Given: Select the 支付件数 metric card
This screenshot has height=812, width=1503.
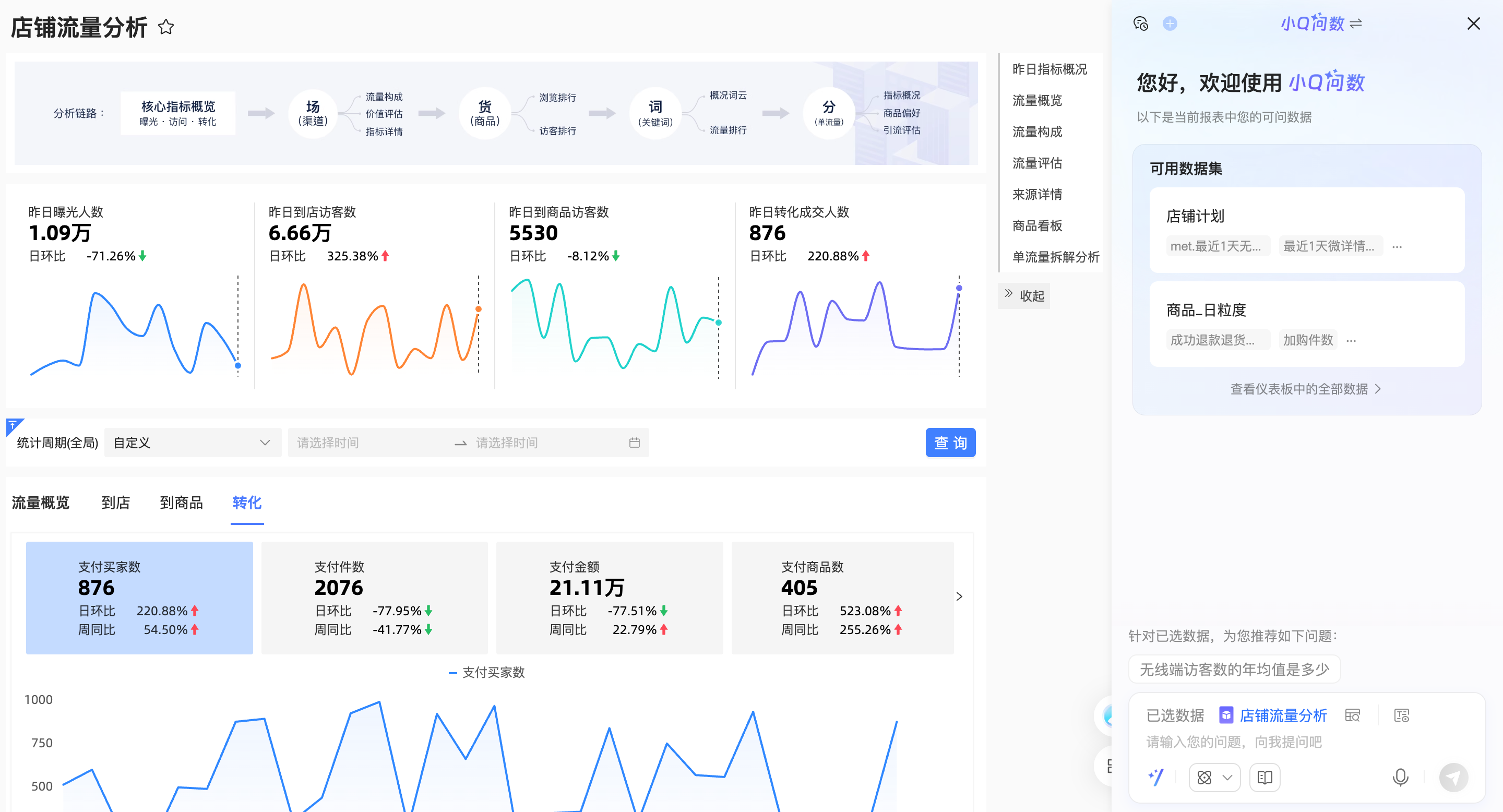Looking at the screenshot, I should click(375, 598).
